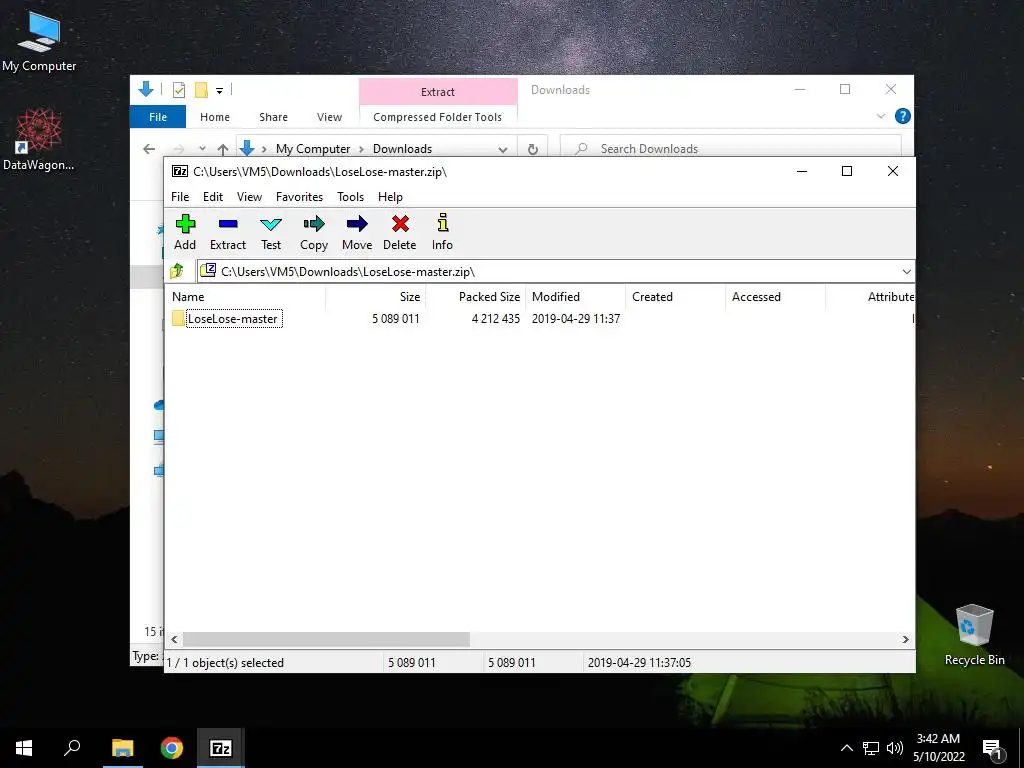Click the LoseLose-master folder icon
Screen dimensions: 1024x768
coord(178,319)
